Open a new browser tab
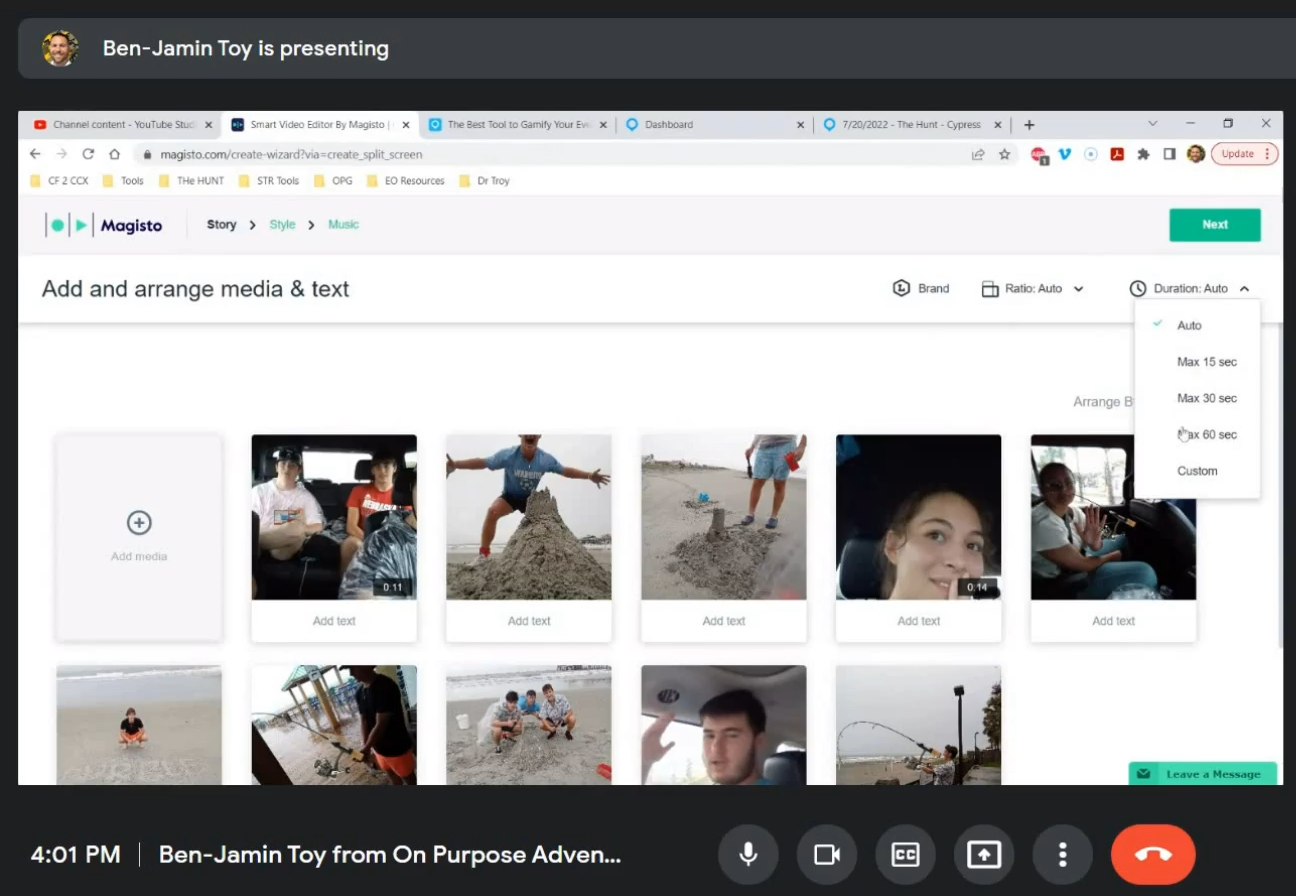1296x896 pixels. point(1029,125)
